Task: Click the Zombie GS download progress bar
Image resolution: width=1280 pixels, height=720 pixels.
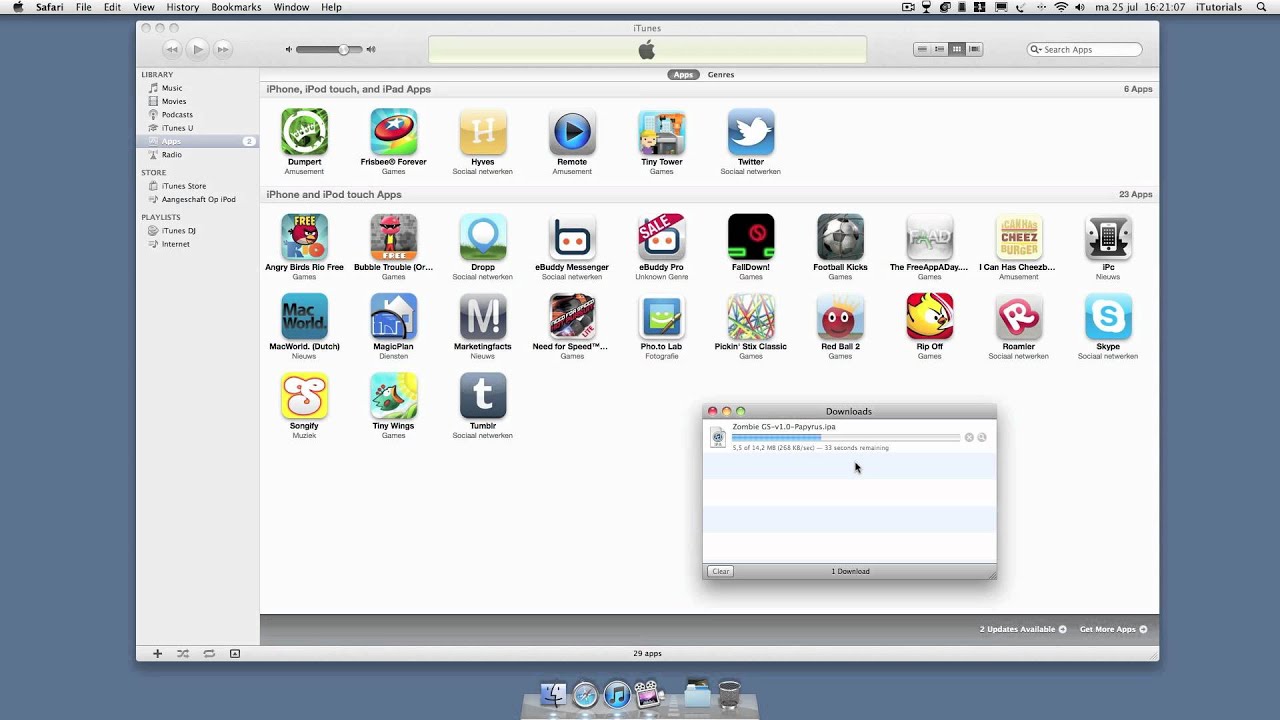Action: click(846, 437)
